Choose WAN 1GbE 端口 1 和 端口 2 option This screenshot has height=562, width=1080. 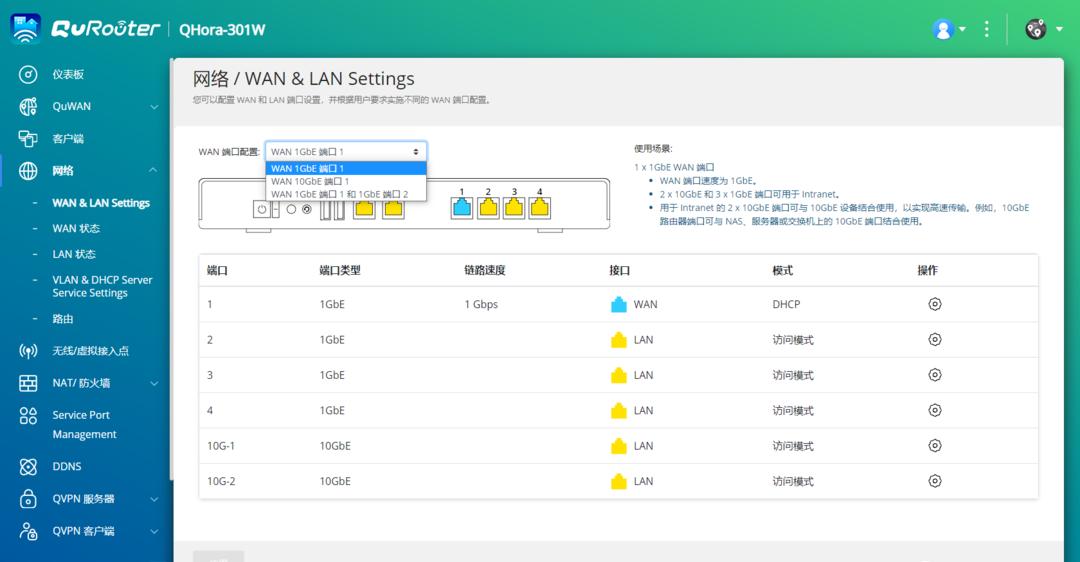click(x=339, y=194)
